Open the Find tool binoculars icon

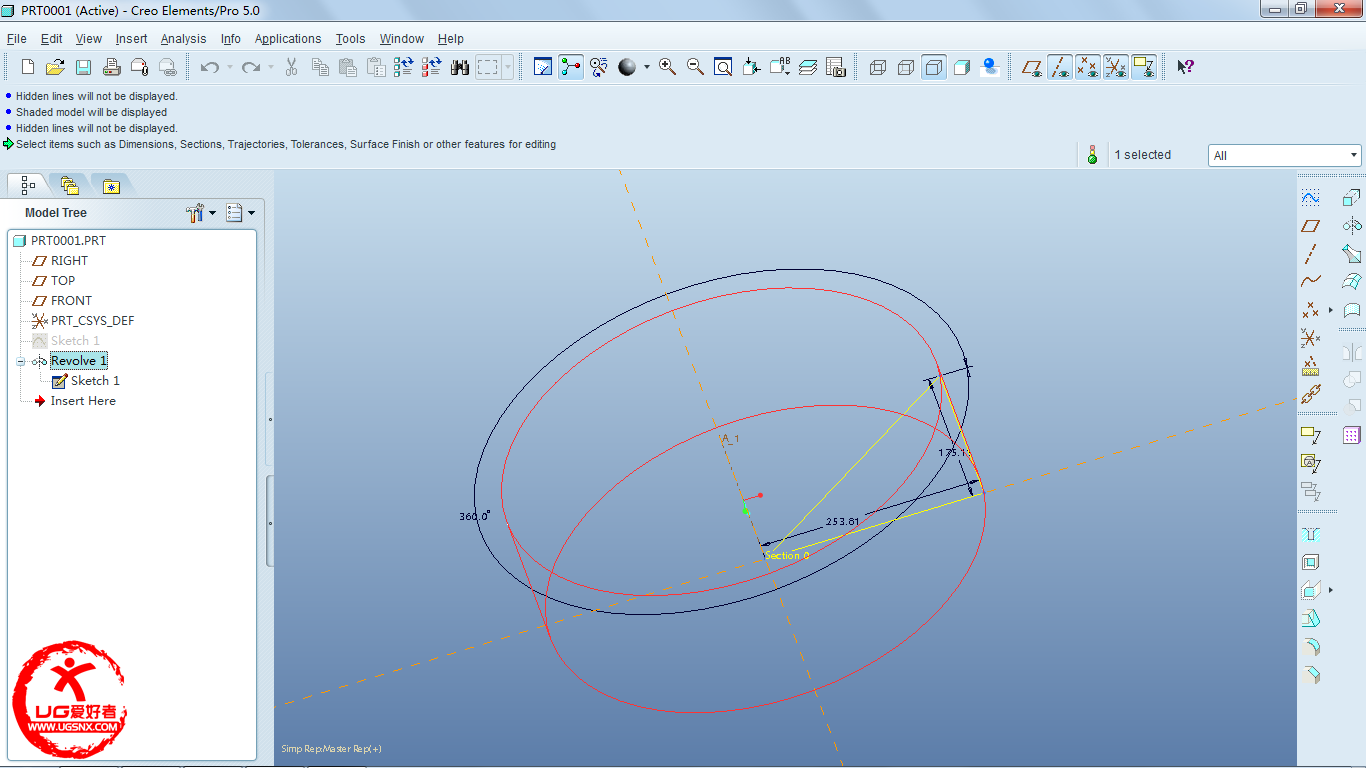coord(460,67)
